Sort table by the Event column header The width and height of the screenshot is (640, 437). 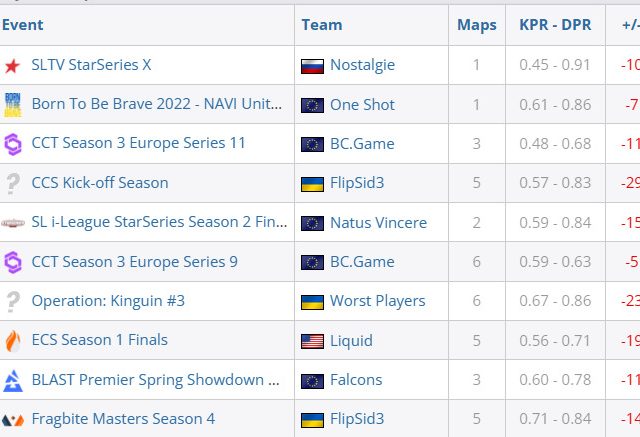22,25
